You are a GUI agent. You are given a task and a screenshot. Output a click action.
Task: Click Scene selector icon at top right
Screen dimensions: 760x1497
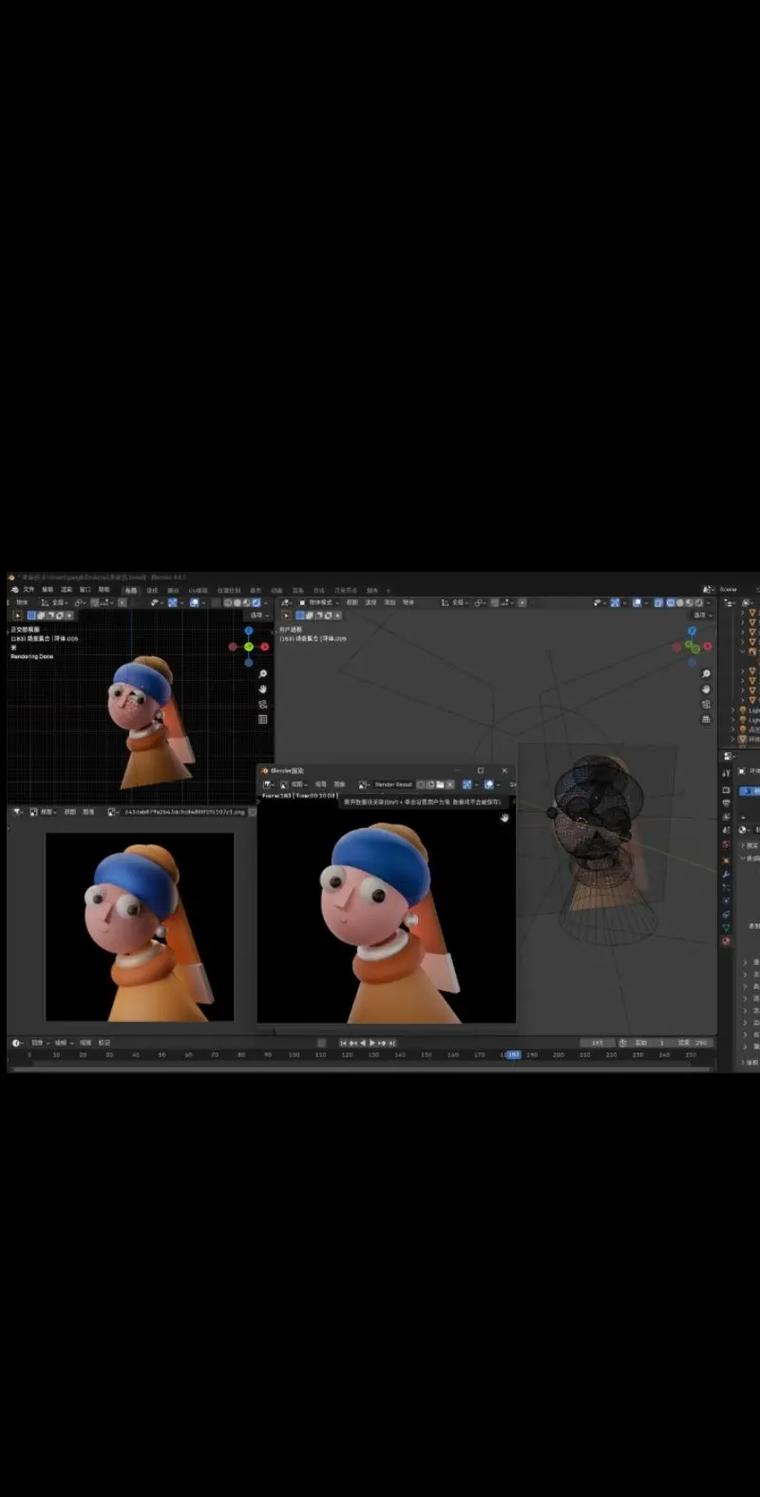pyautogui.click(x=709, y=589)
